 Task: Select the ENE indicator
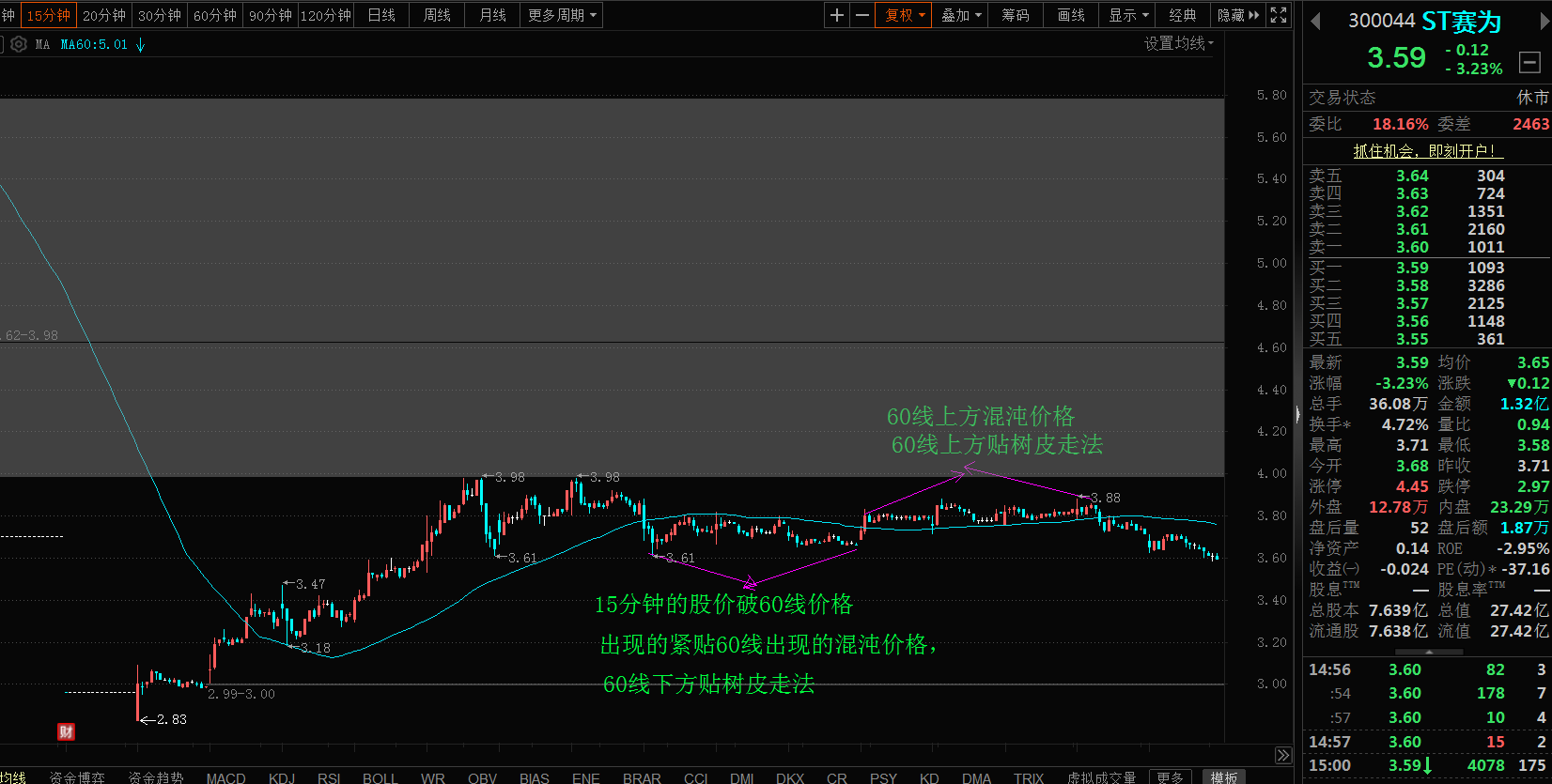tap(585, 777)
